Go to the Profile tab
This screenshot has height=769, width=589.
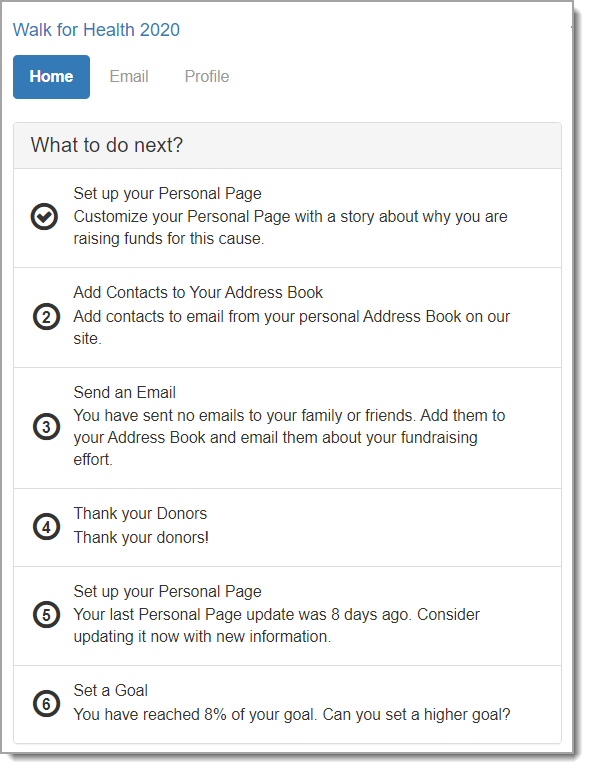pyautogui.click(x=207, y=77)
